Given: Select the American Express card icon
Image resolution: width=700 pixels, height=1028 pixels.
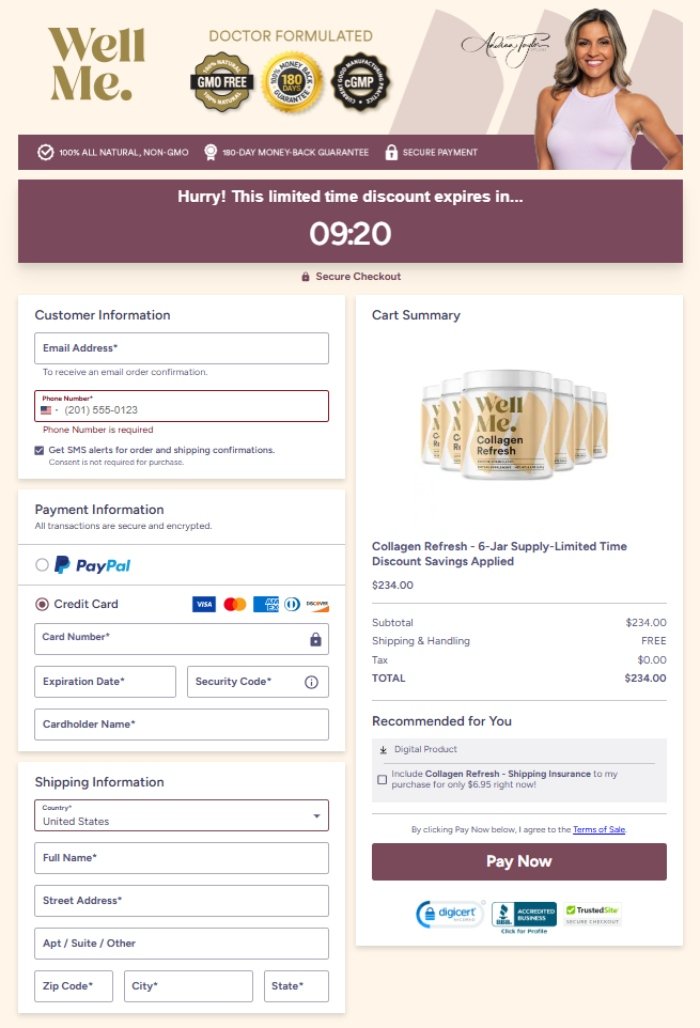Looking at the screenshot, I should point(267,604).
